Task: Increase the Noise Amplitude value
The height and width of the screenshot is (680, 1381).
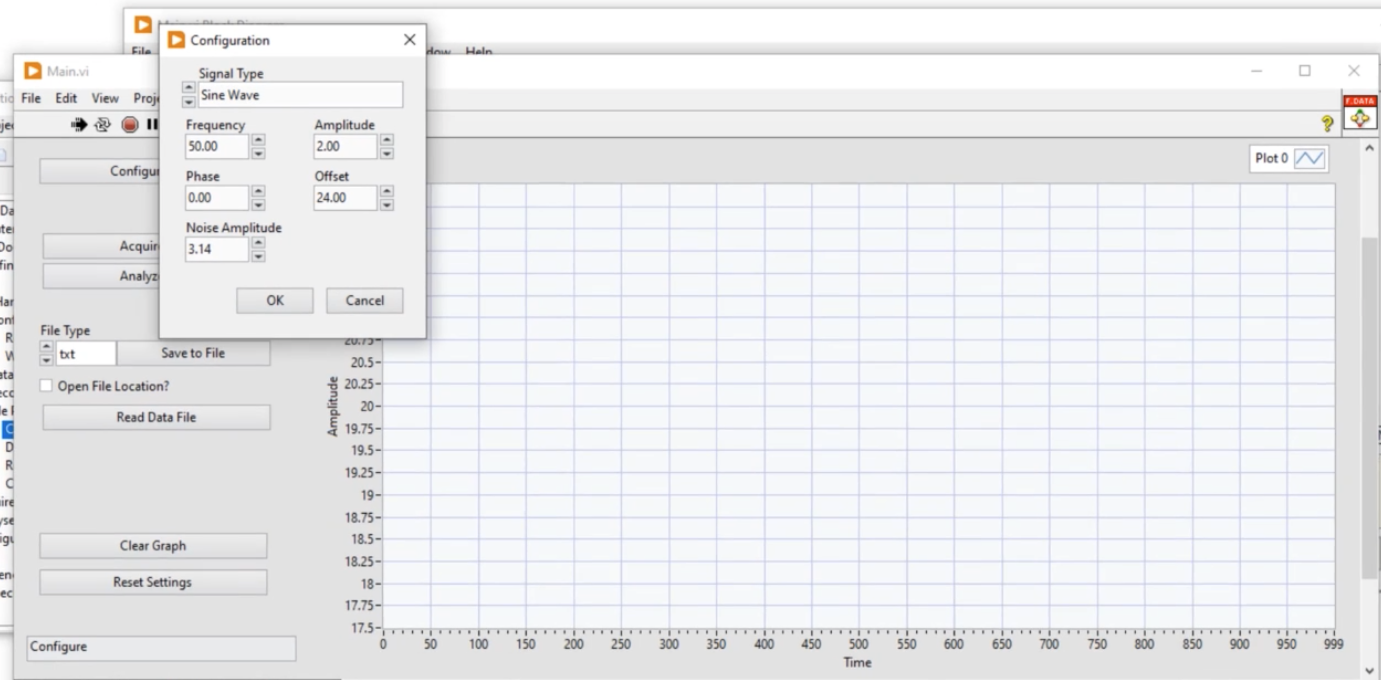Action: [x=258, y=242]
